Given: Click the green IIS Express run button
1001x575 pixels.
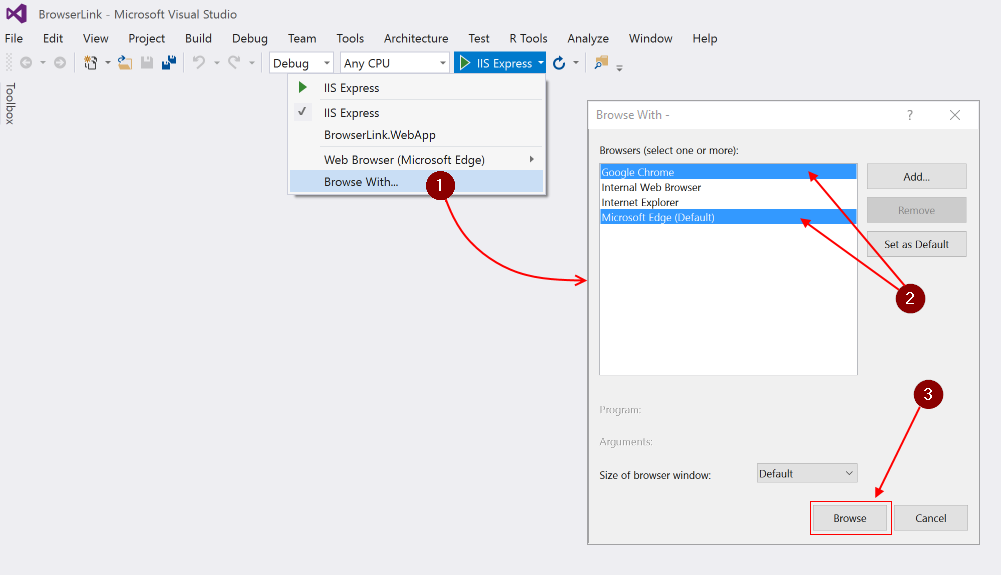Looking at the screenshot, I should click(495, 63).
